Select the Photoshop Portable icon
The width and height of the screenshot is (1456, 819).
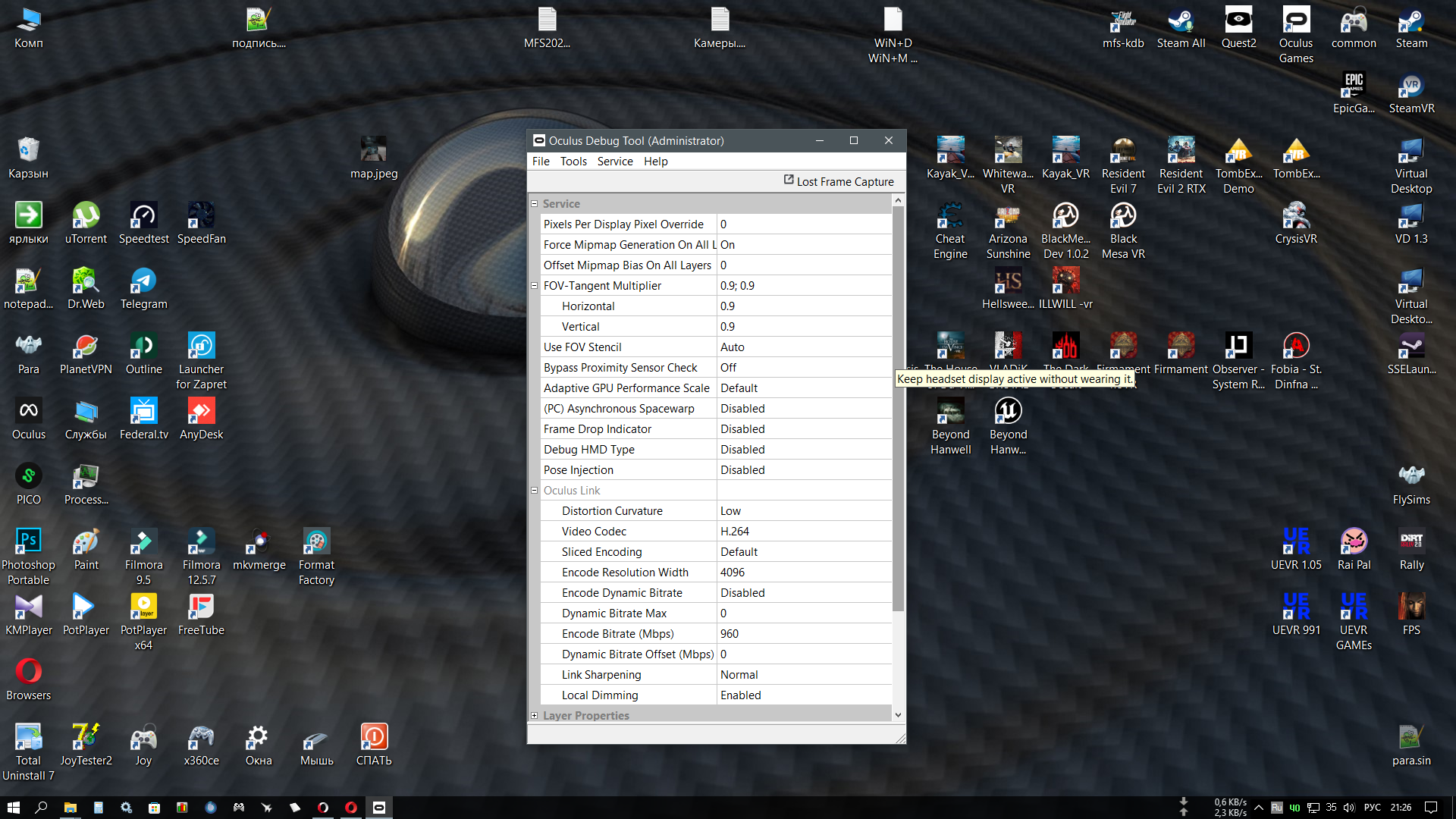tap(28, 557)
